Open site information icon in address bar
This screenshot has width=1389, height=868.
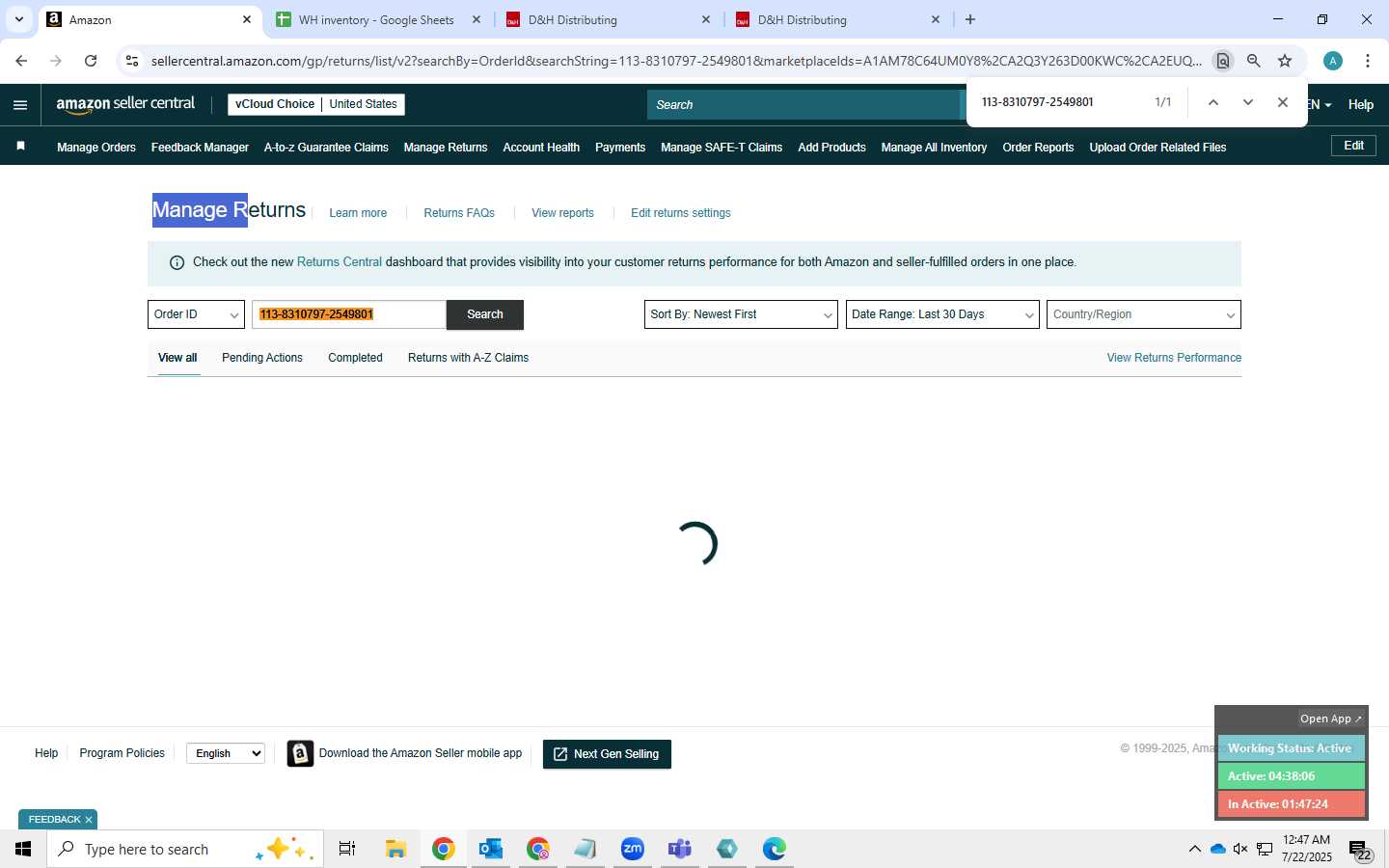pyautogui.click(x=132, y=61)
